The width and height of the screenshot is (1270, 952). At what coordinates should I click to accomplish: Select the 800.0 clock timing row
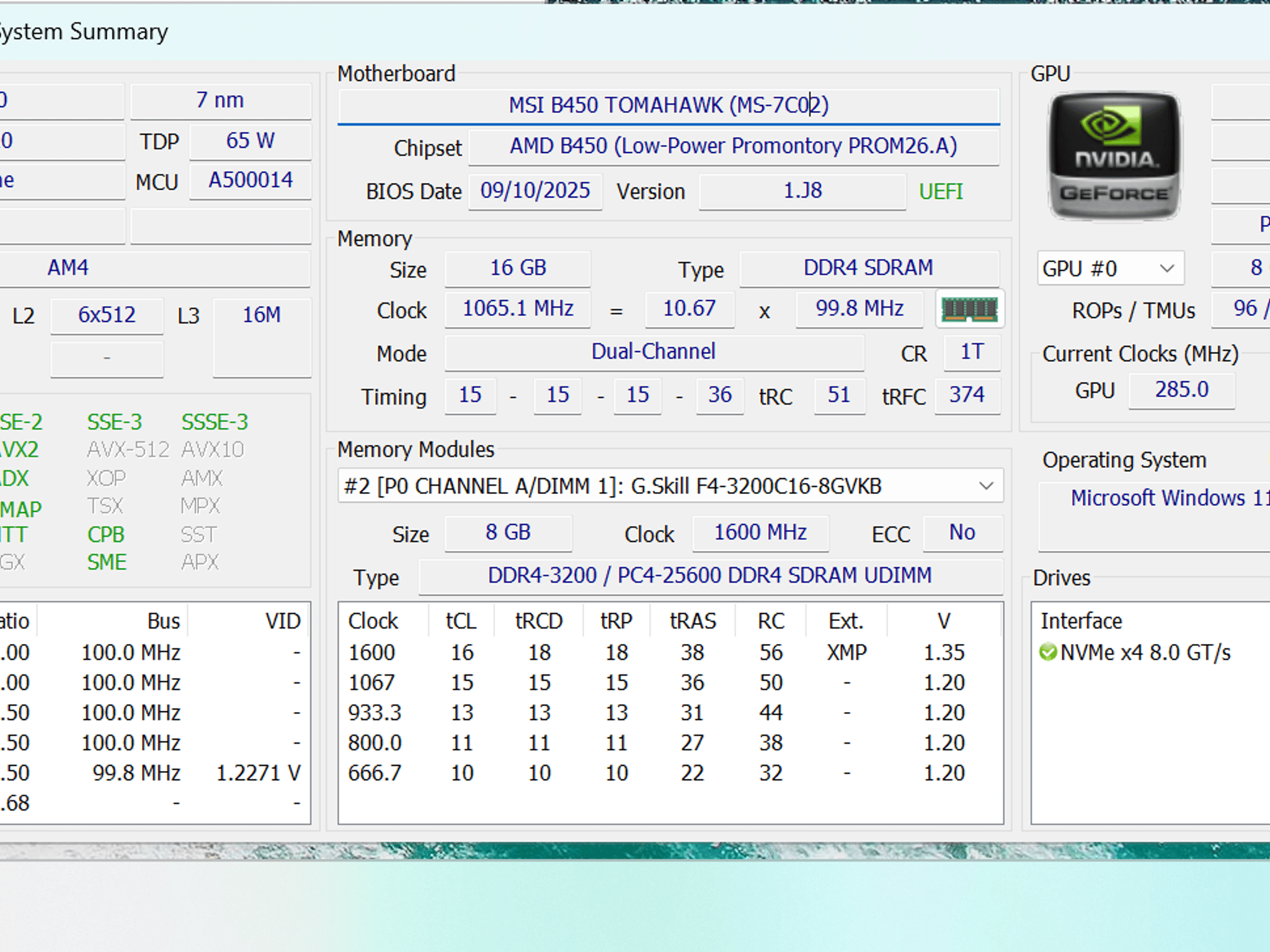click(670, 743)
